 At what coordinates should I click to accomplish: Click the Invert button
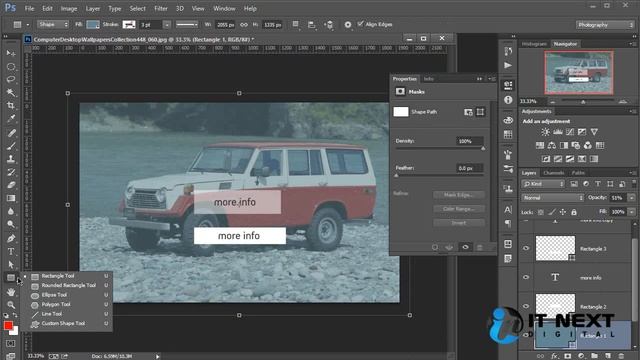[x=459, y=223]
